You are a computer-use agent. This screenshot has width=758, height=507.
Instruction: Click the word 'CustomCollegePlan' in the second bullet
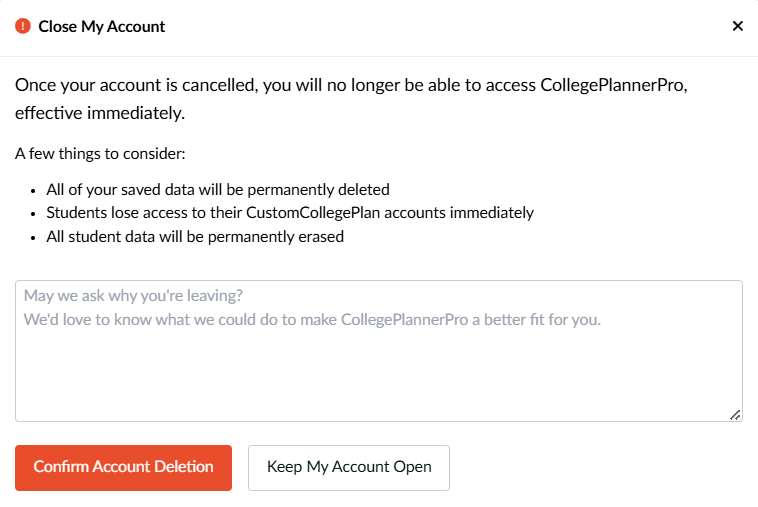[x=313, y=213]
